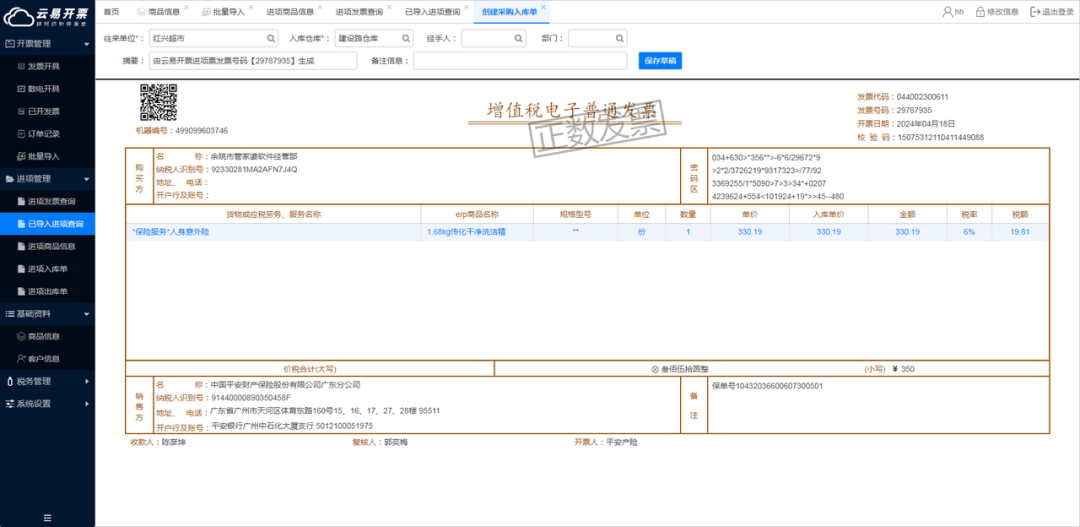1080x527 pixels.
Task: Collapse the 开票管理 sidebar section
Action: [47, 44]
